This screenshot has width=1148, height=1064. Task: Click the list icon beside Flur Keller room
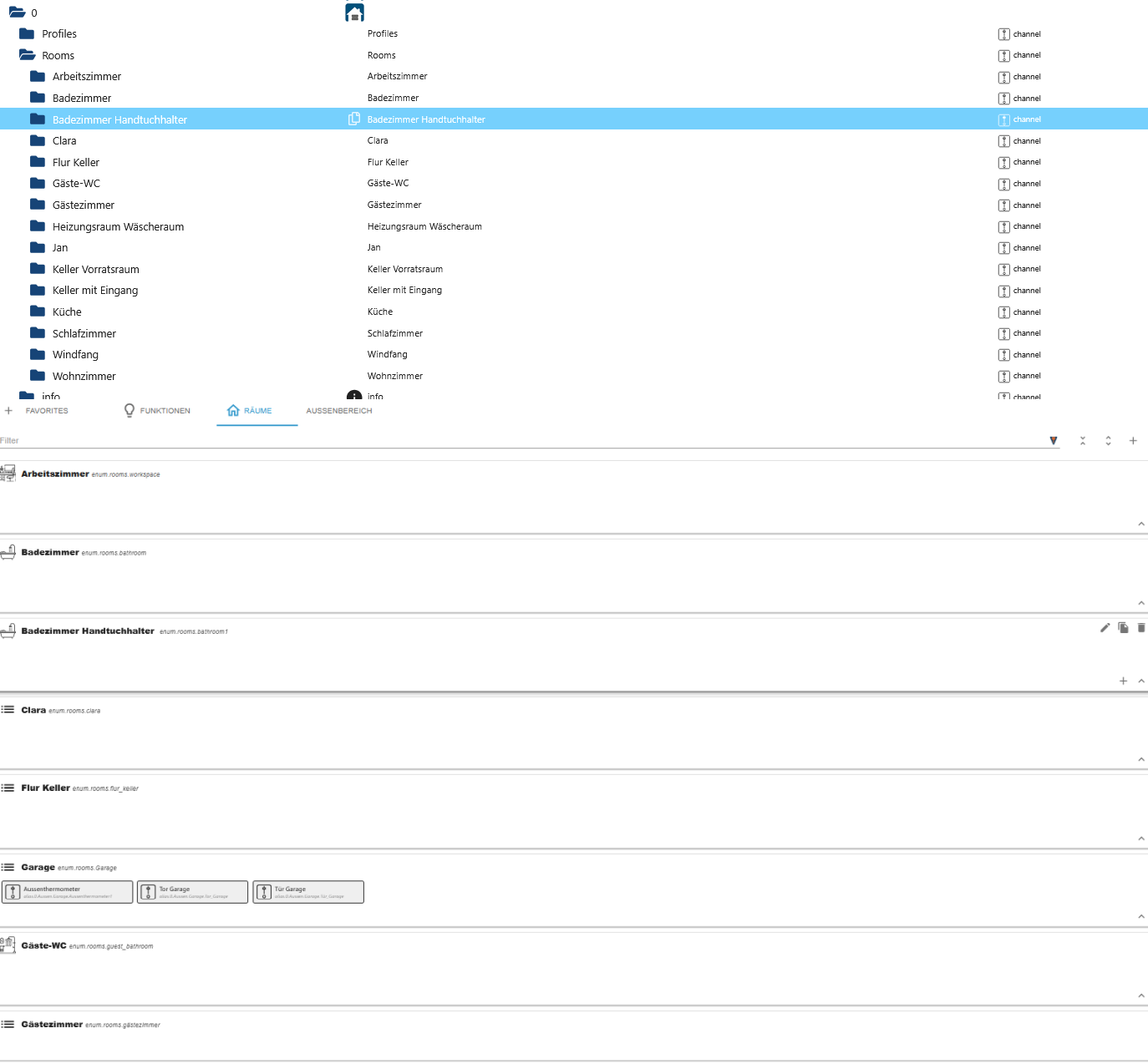(8, 788)
